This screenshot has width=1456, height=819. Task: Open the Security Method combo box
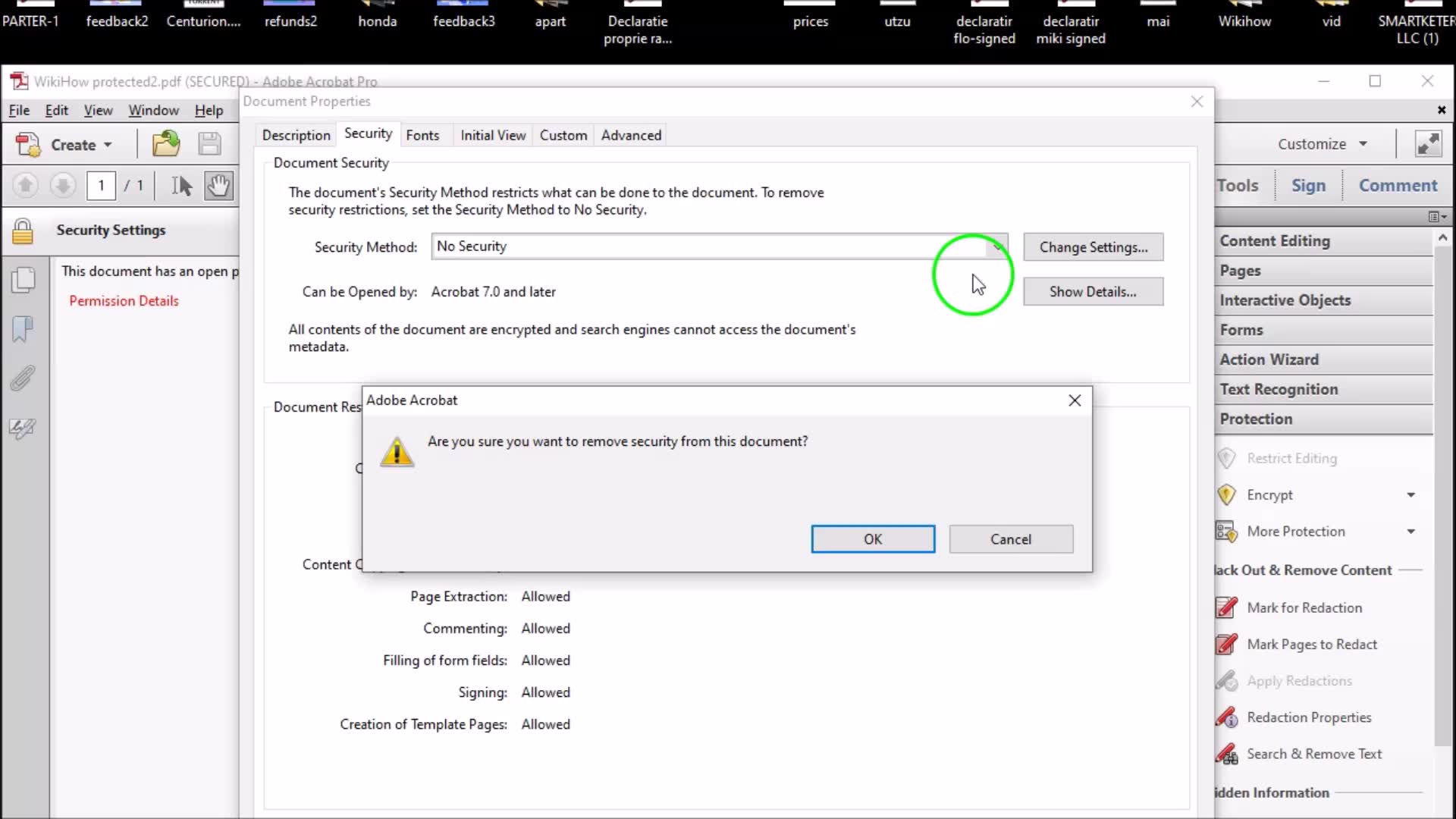point(718,246)
